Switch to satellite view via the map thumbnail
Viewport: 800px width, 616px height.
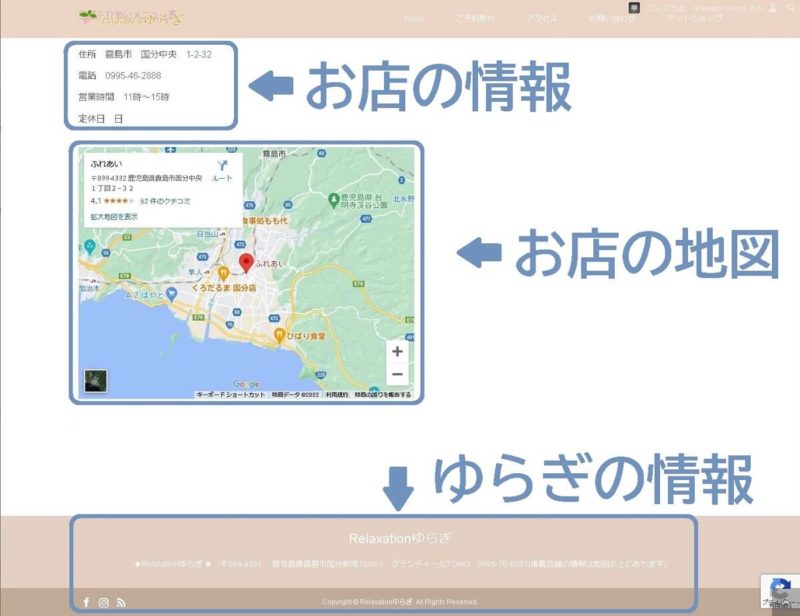click(x=95, y=380)
